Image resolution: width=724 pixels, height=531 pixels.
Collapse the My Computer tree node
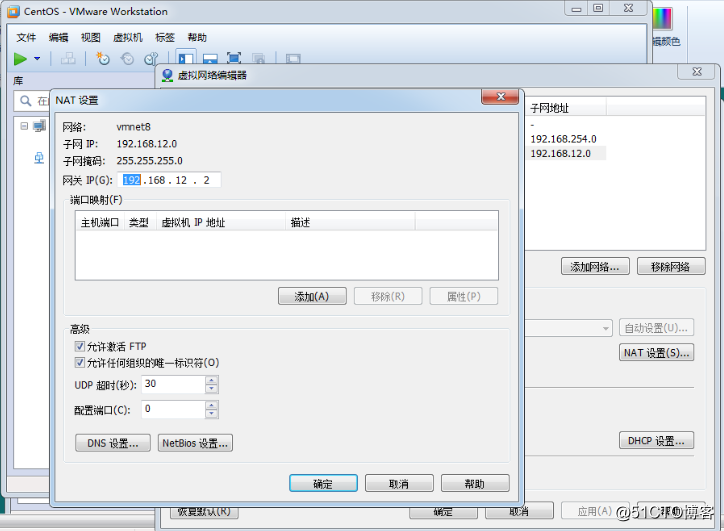[x=24, y=126]
